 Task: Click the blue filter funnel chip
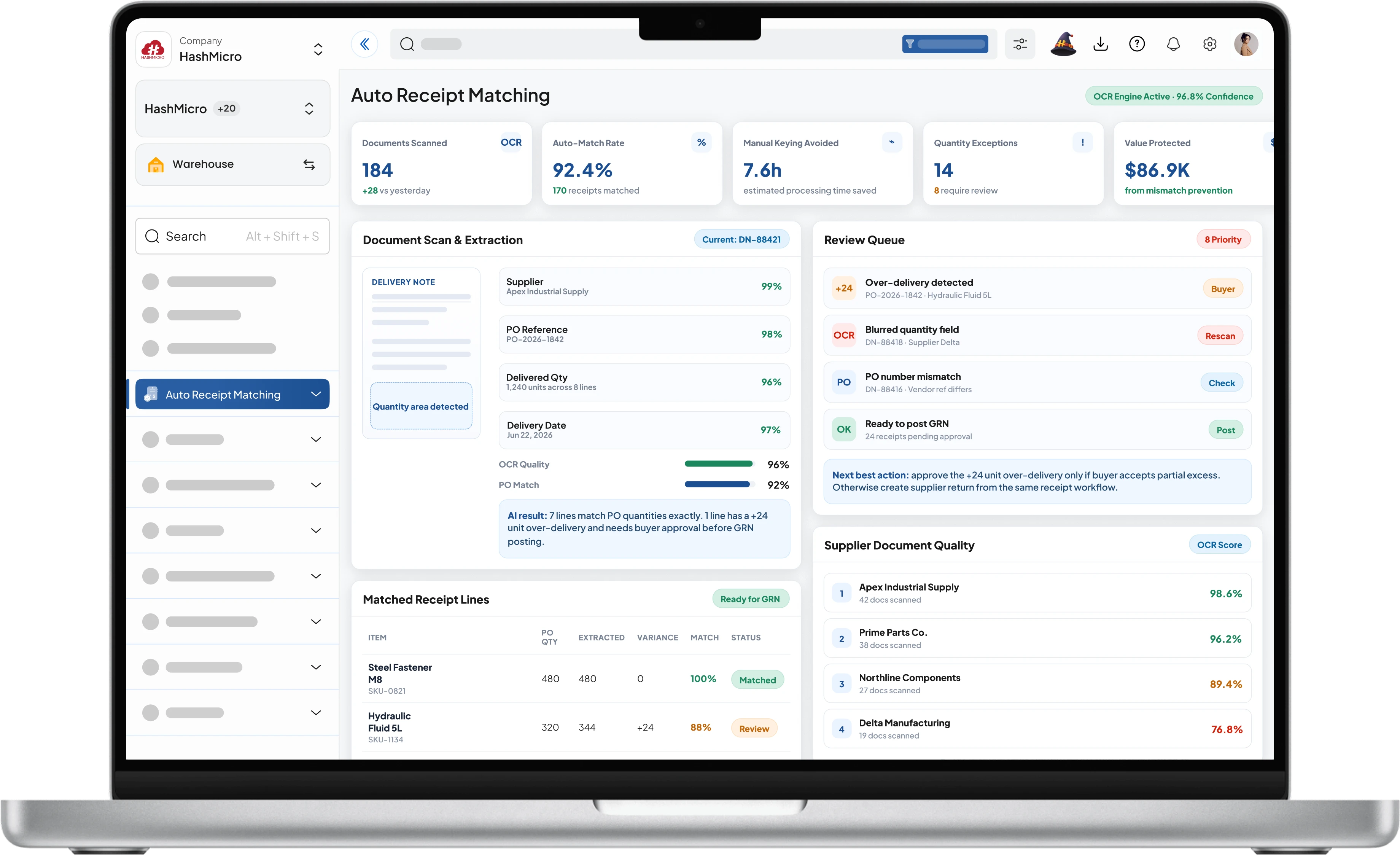tap(945, 44)
